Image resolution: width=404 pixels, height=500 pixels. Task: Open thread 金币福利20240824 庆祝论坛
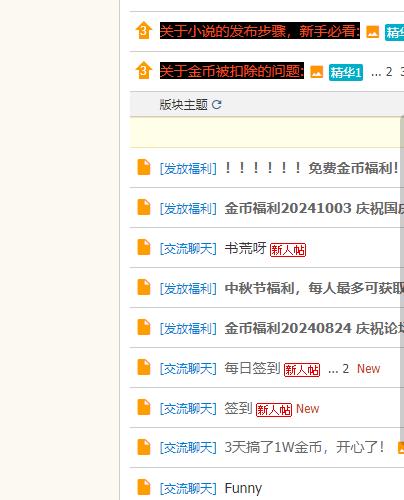point(314,328)
